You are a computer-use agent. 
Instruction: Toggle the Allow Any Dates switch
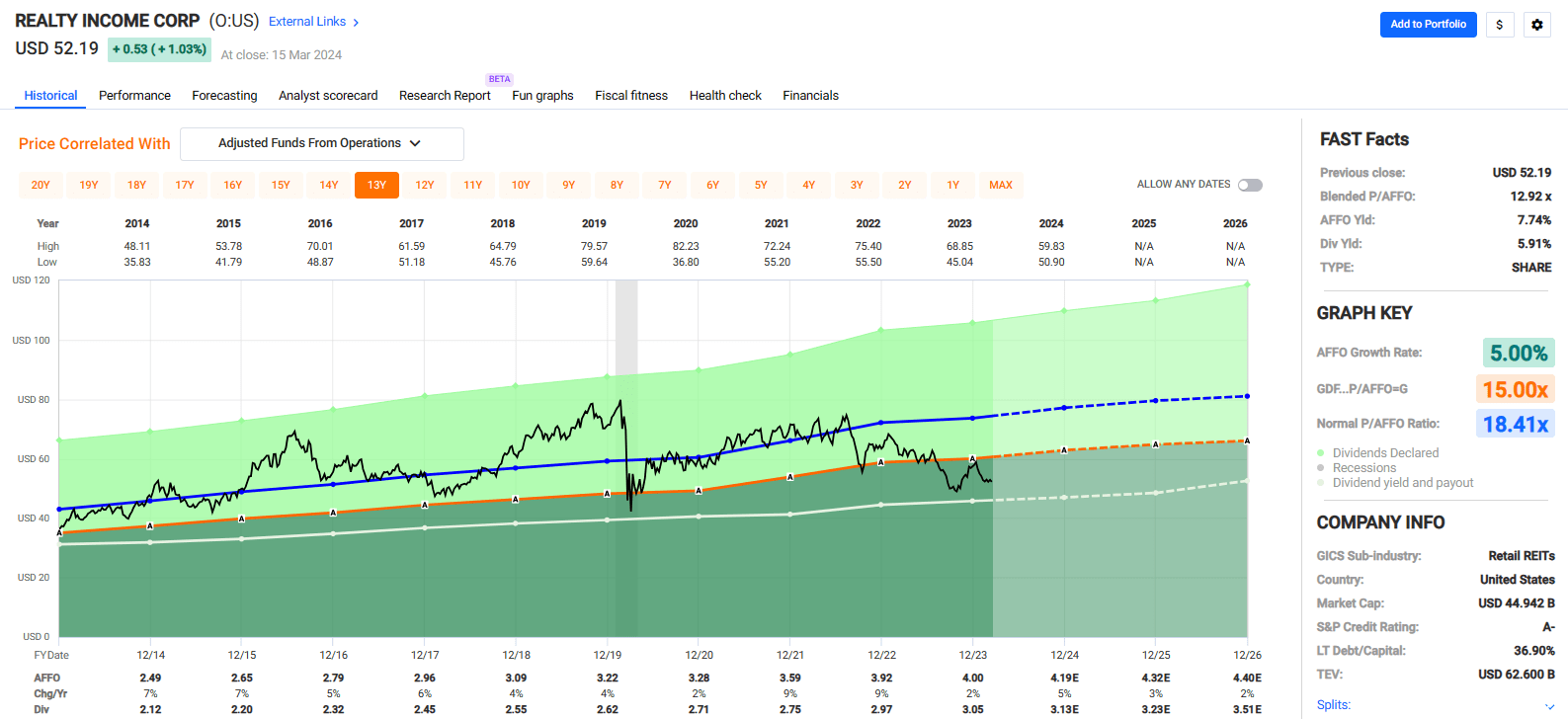click(x=1250, y=185)
